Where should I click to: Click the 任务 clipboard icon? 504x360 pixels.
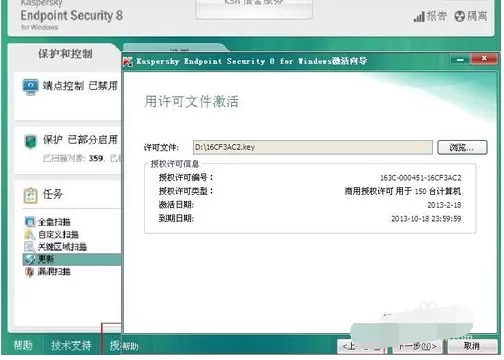pyautogui.click(x=30, y=195)
